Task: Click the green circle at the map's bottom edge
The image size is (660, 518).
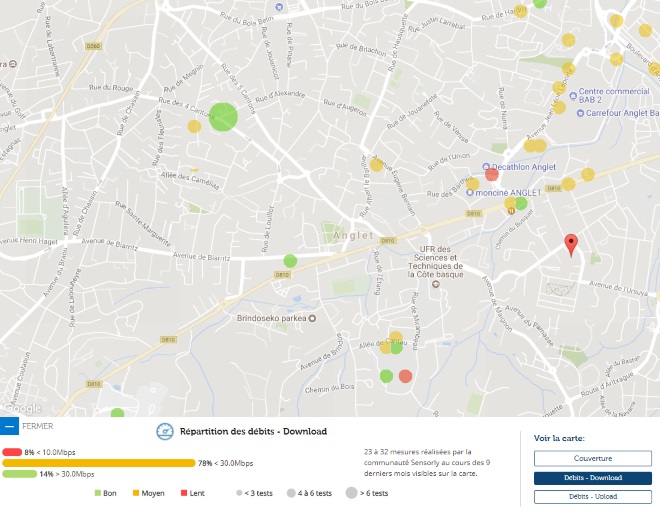Action: [x=117, y=413]
